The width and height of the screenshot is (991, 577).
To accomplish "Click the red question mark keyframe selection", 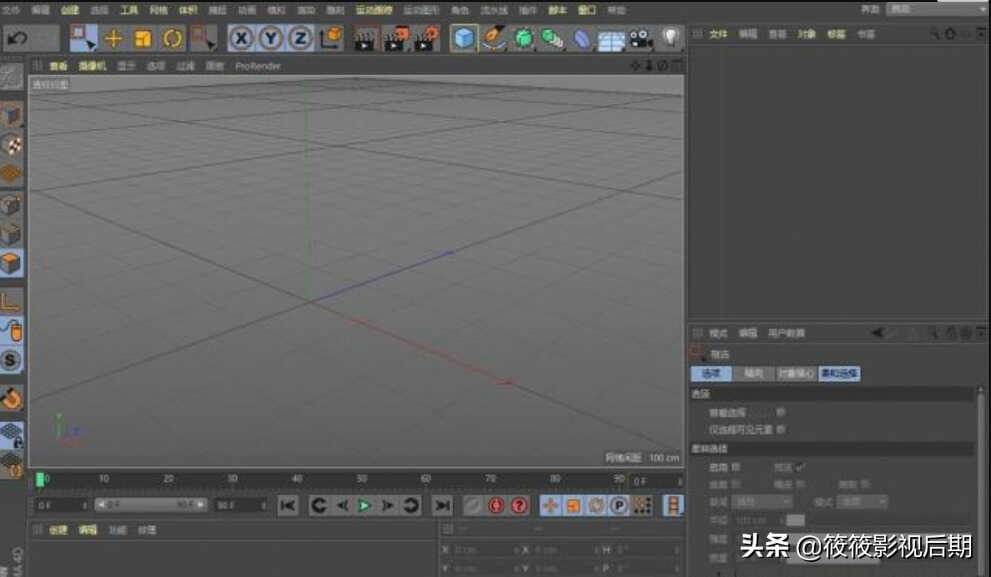I will (520, 505).
